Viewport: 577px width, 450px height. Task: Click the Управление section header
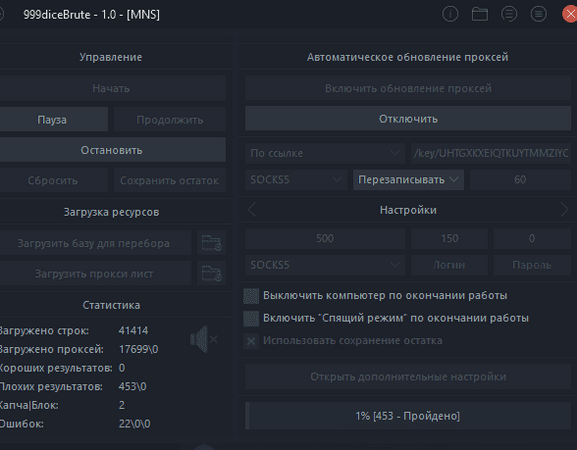tap(111, 57)
